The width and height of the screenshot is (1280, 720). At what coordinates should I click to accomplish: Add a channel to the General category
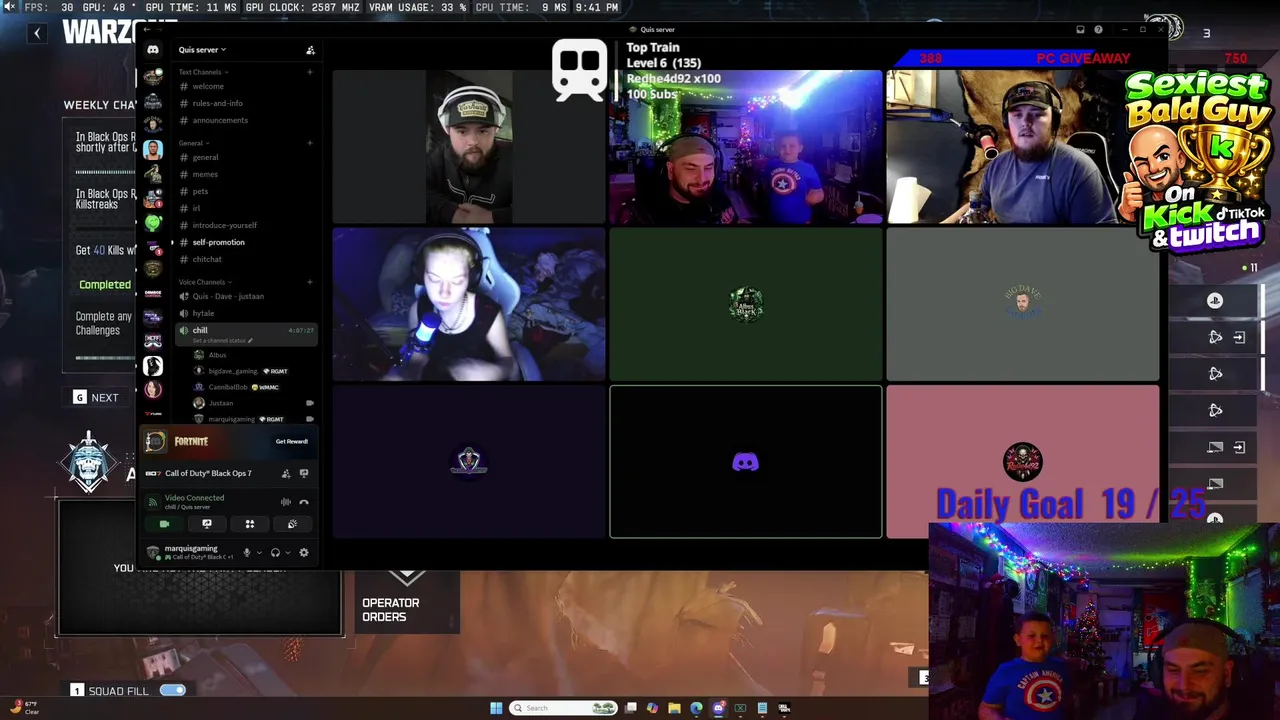click(x=309, y=143)
